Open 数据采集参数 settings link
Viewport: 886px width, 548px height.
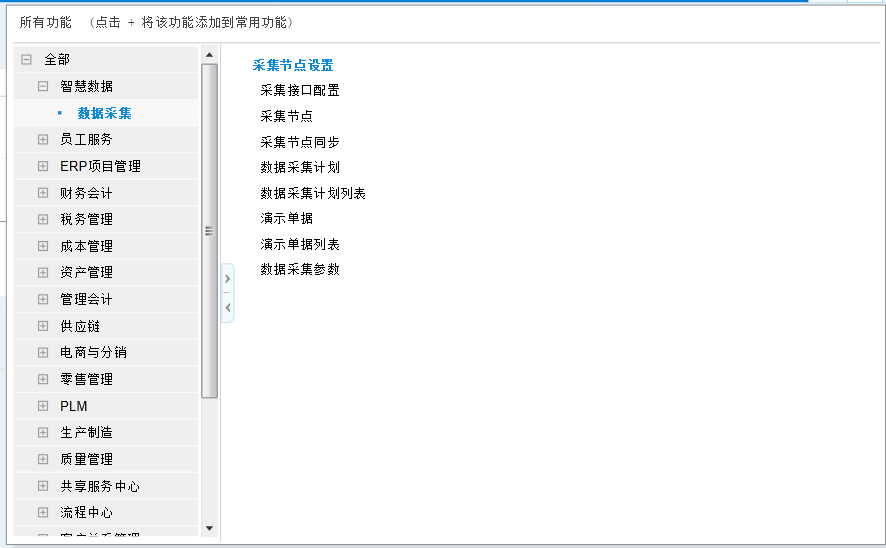299,269
